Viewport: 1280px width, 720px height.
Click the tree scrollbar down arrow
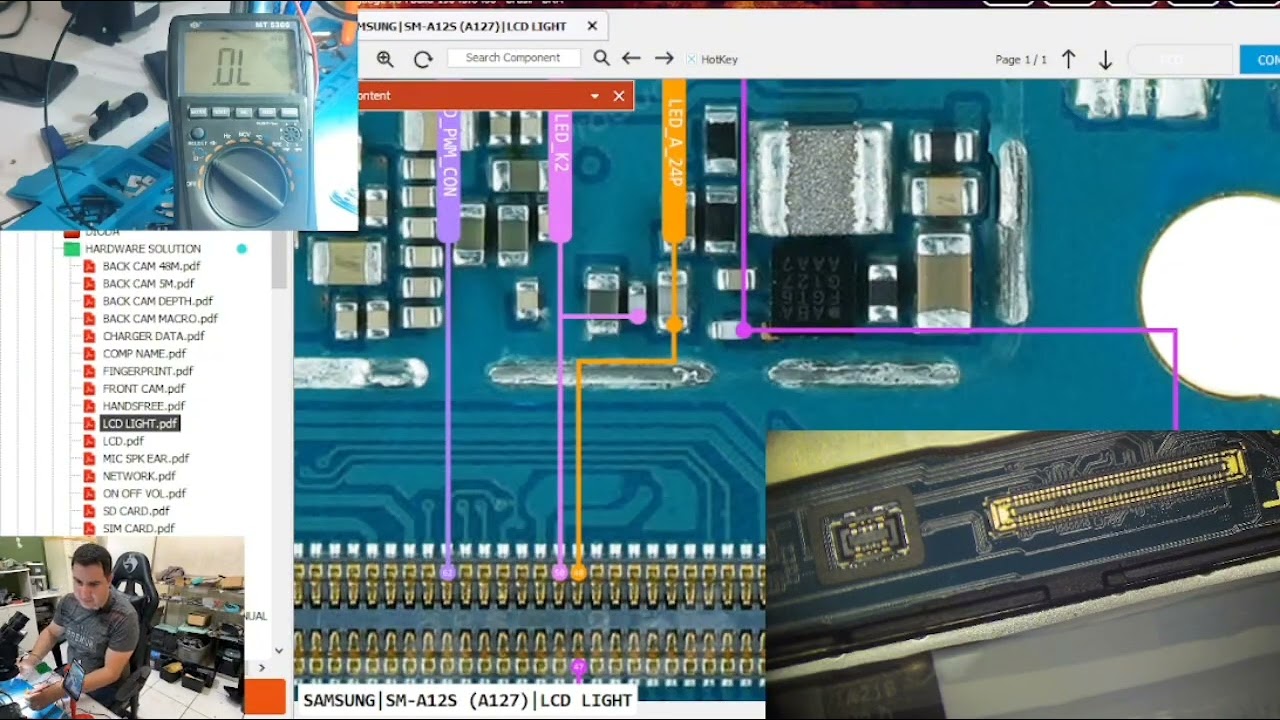pyautogui.click(x=279, y=650)
